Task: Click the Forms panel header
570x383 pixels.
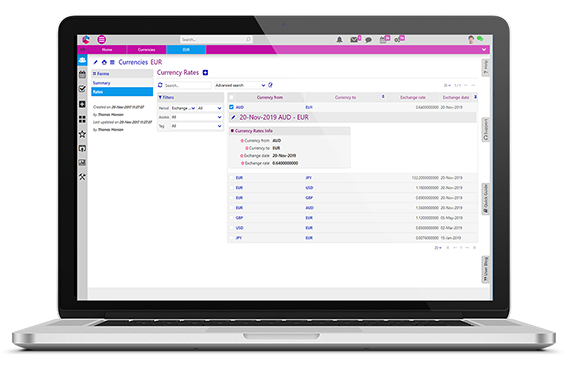Action: pos(122,73)
